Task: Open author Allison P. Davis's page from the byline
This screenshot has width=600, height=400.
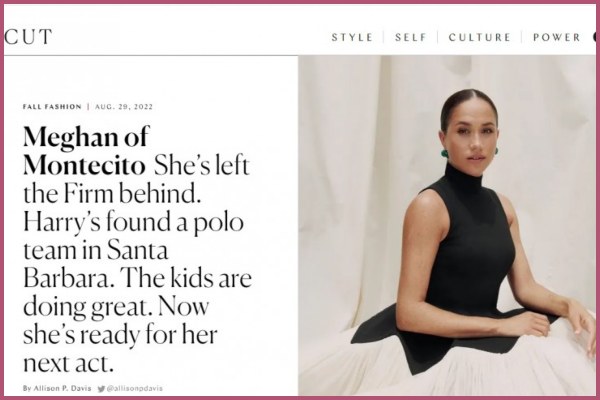Action: click(x=57, y=389)
